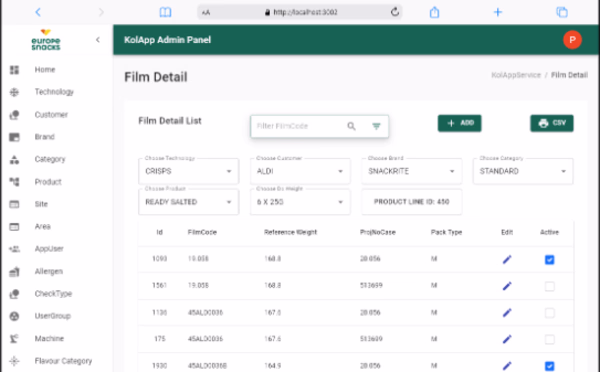Edit film row Id 1136
Image resolution: width=600 pixels, height=372 pixels.
507,313
